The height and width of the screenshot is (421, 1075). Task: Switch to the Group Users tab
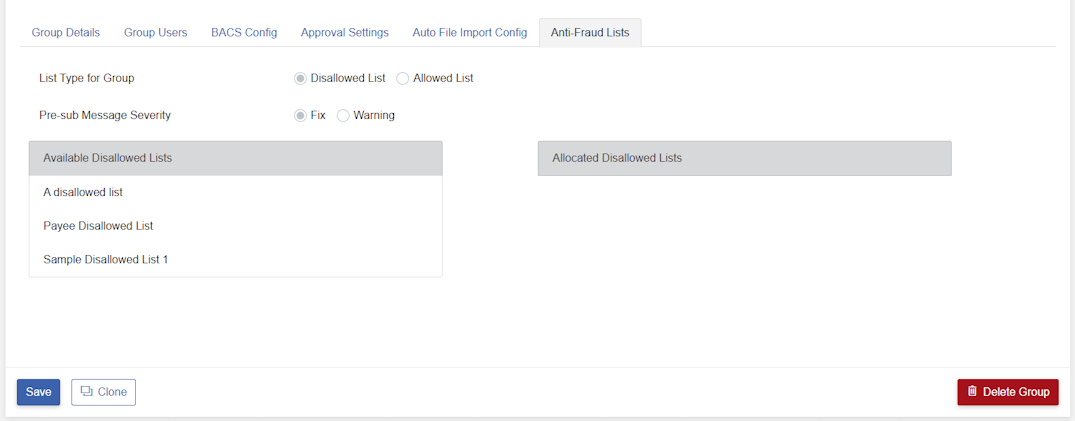(156, 32)
